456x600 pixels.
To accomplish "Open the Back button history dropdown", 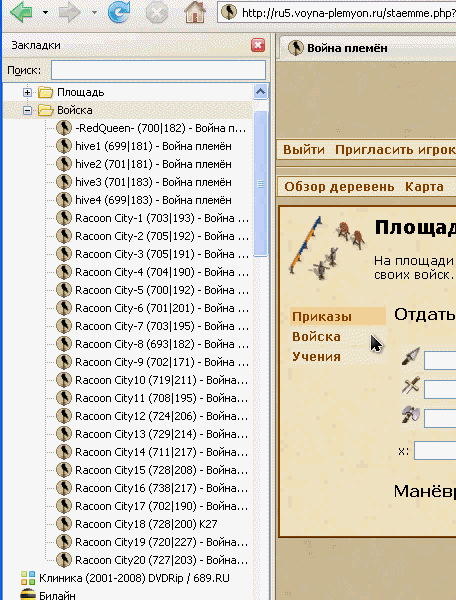I will [46, 13].
